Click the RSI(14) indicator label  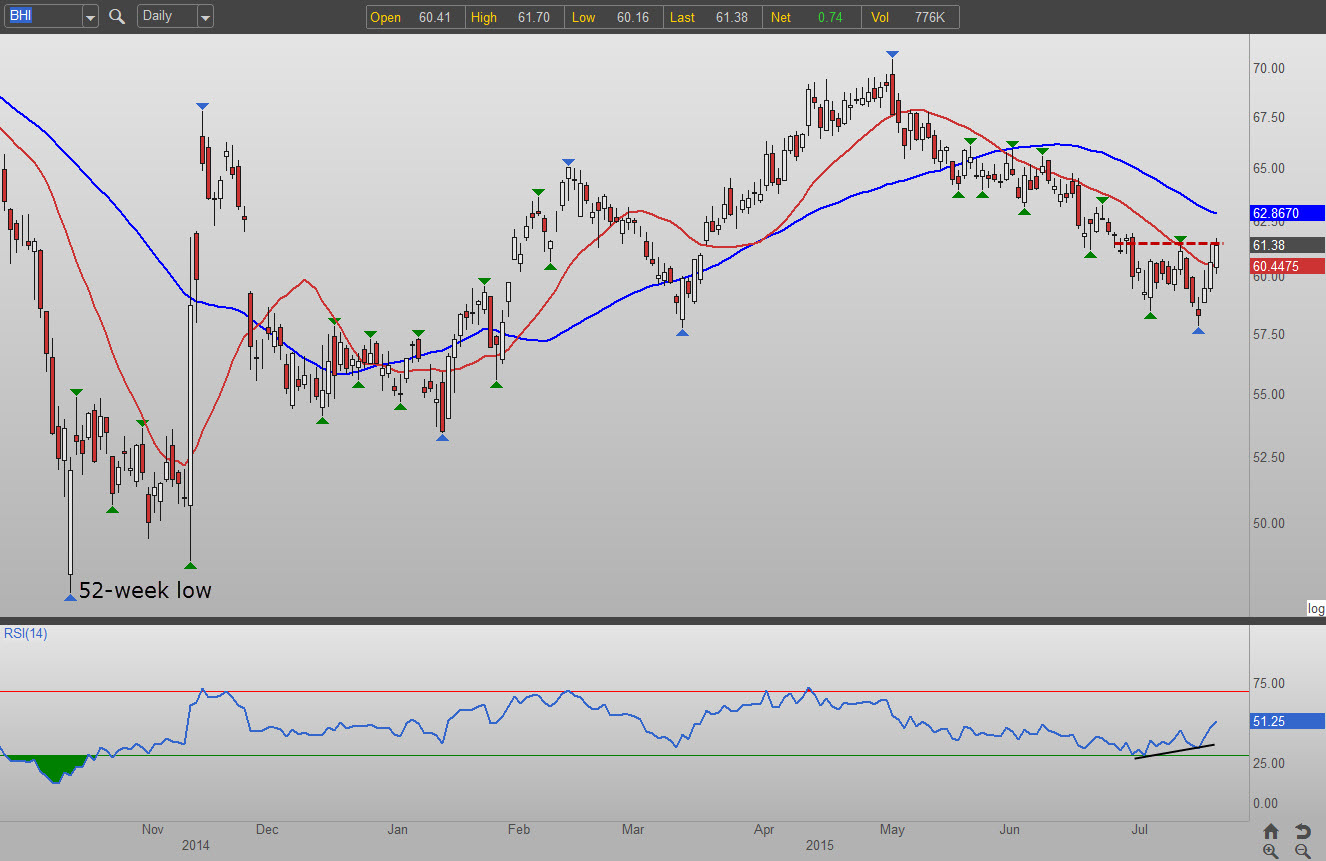pyautogui.click(x=25, y=633)
